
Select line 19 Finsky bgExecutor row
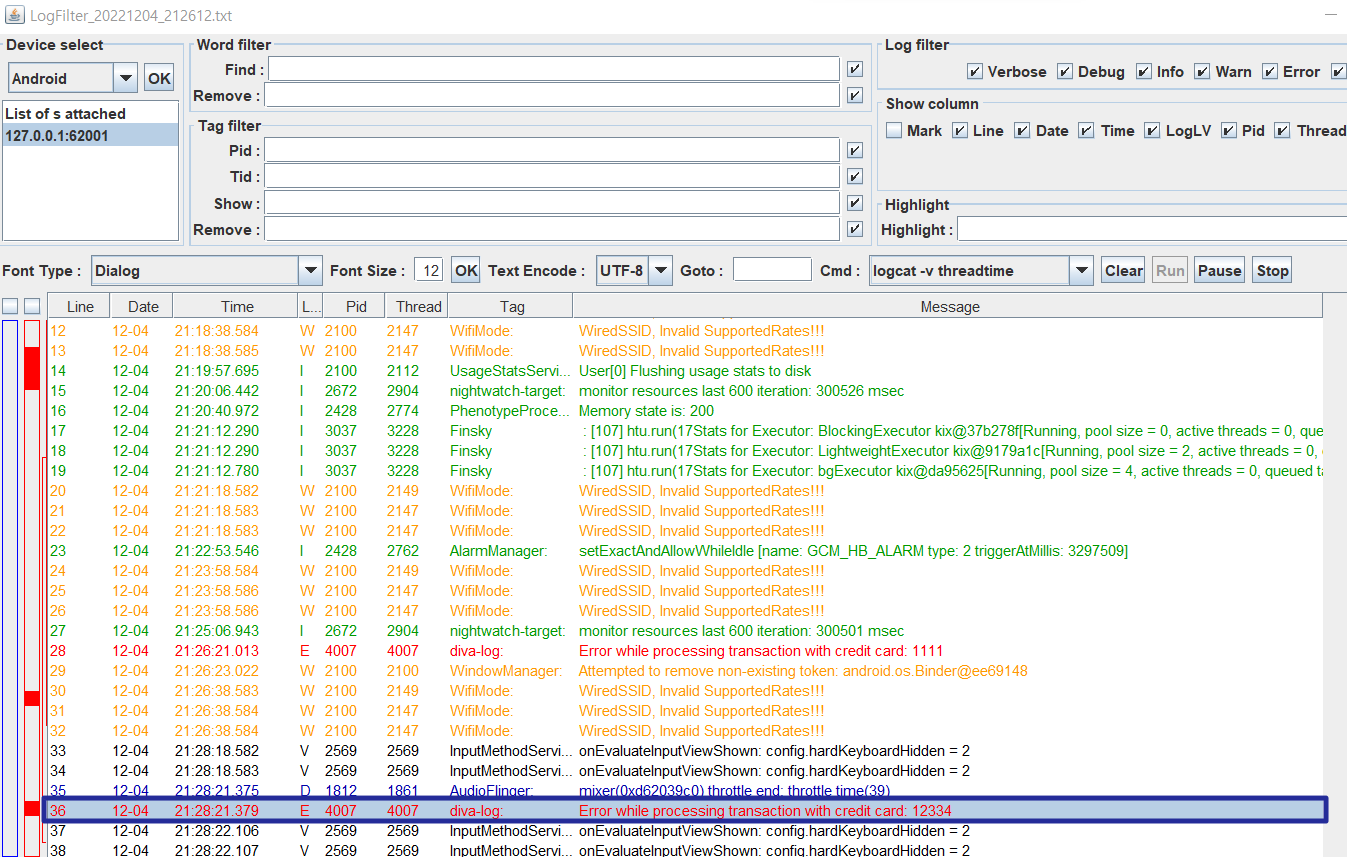pyautogui.click(x=685, y=471)
